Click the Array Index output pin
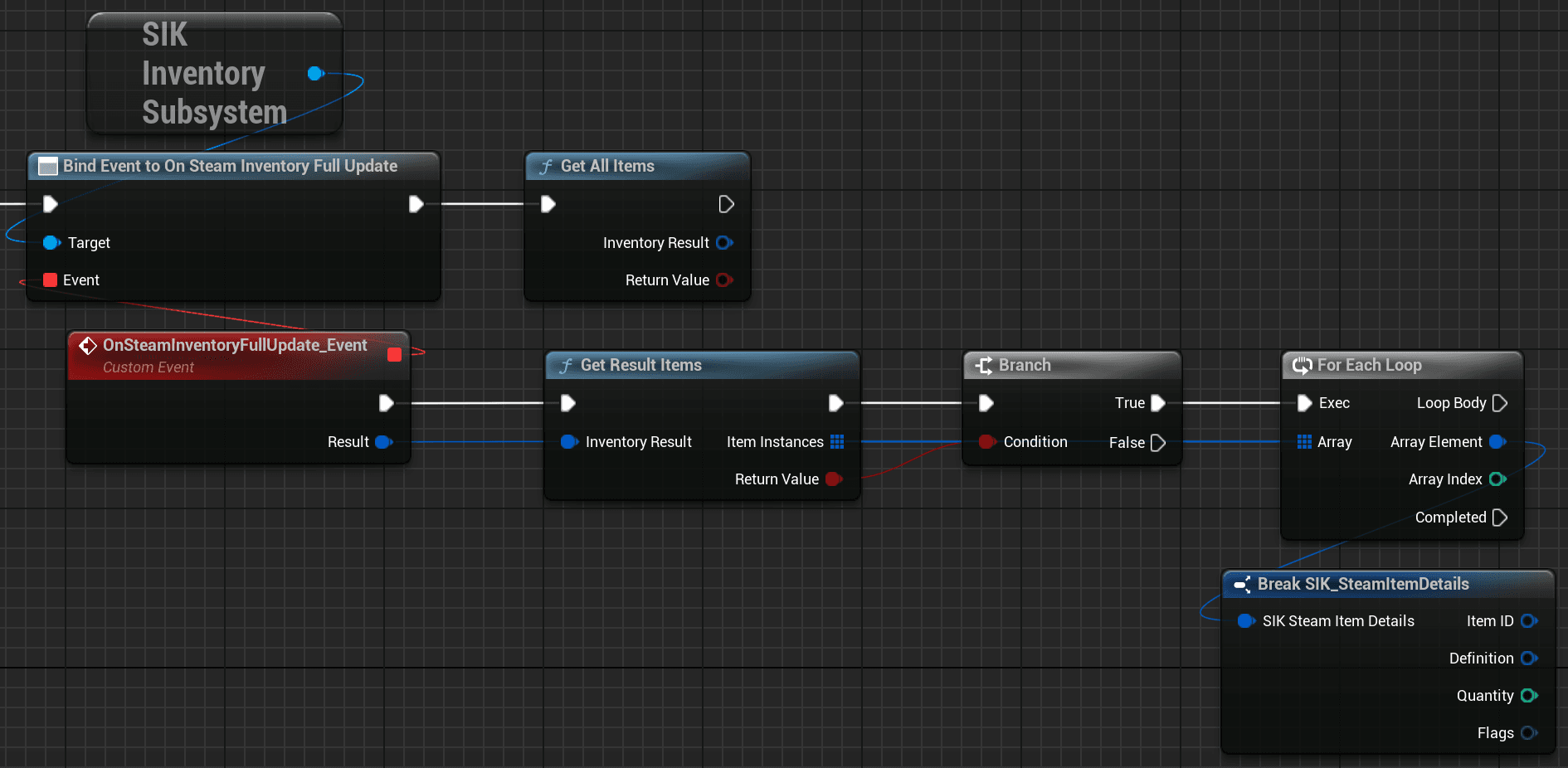 [x=1497, y=479]
